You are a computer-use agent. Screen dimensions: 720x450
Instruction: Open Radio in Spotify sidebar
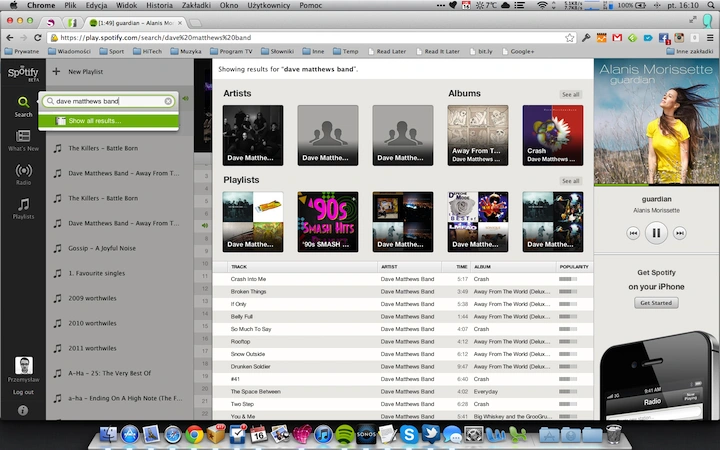(x=23, y=174)
